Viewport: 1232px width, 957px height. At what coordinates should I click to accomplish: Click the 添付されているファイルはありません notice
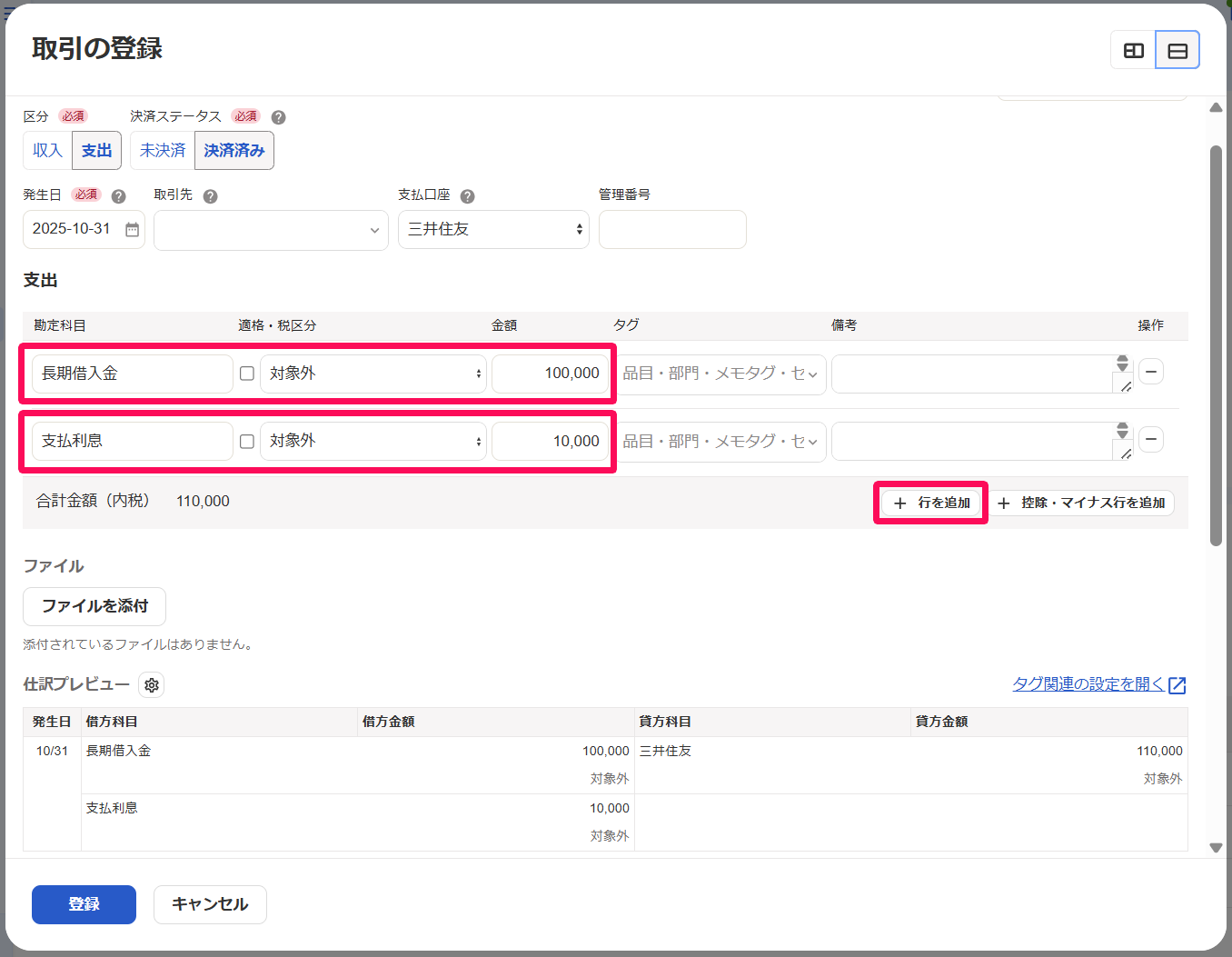pyautogui.click(x=139, y=644)
